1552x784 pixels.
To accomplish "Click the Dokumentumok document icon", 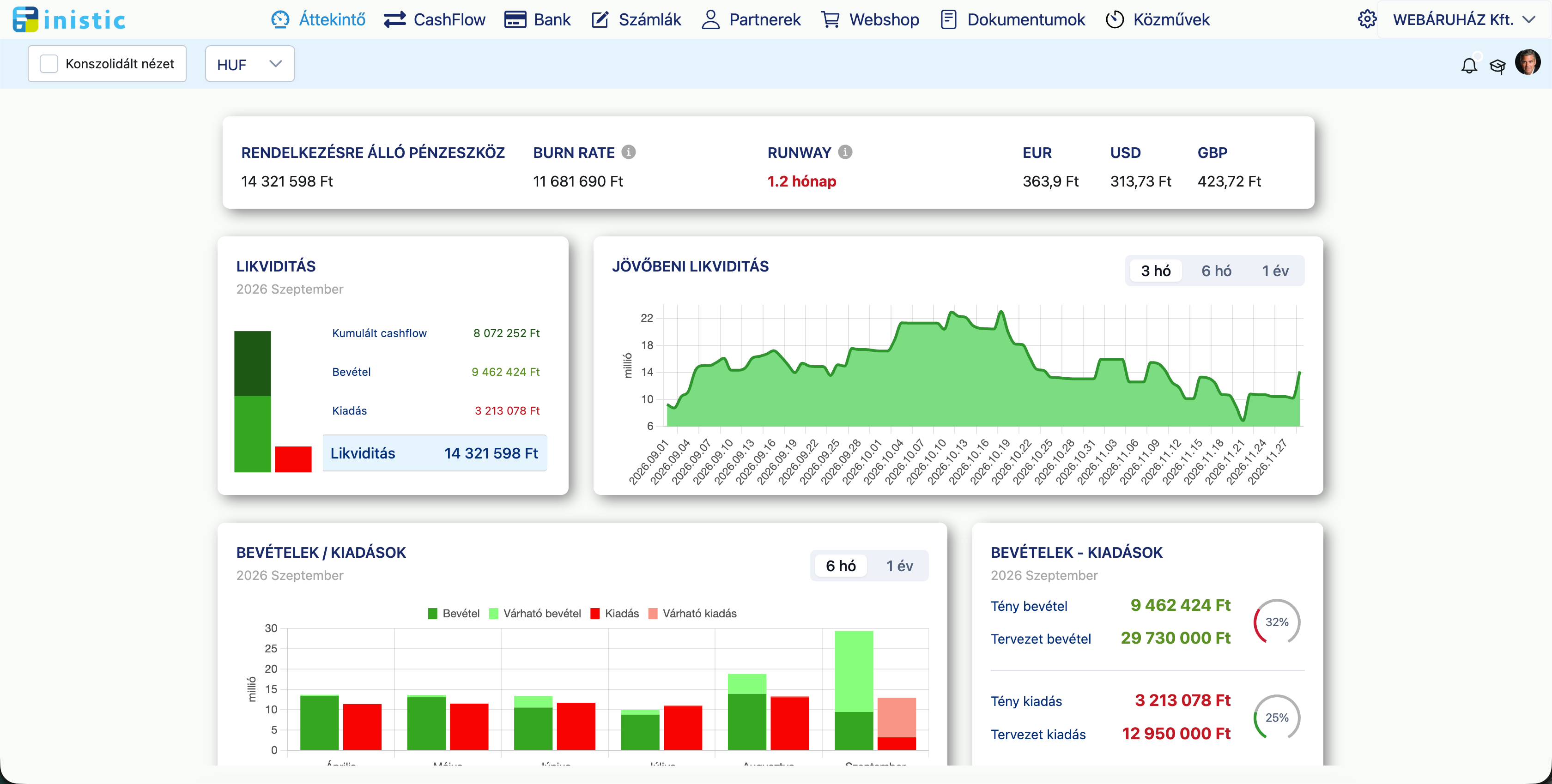I will 948,20.
